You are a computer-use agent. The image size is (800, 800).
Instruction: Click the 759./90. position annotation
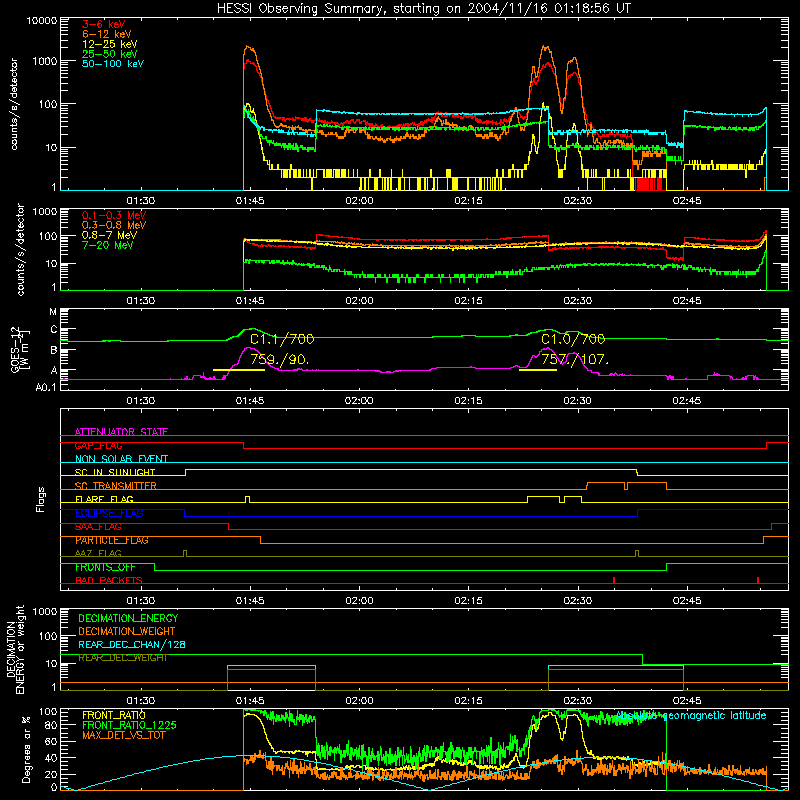click(280, 360)
